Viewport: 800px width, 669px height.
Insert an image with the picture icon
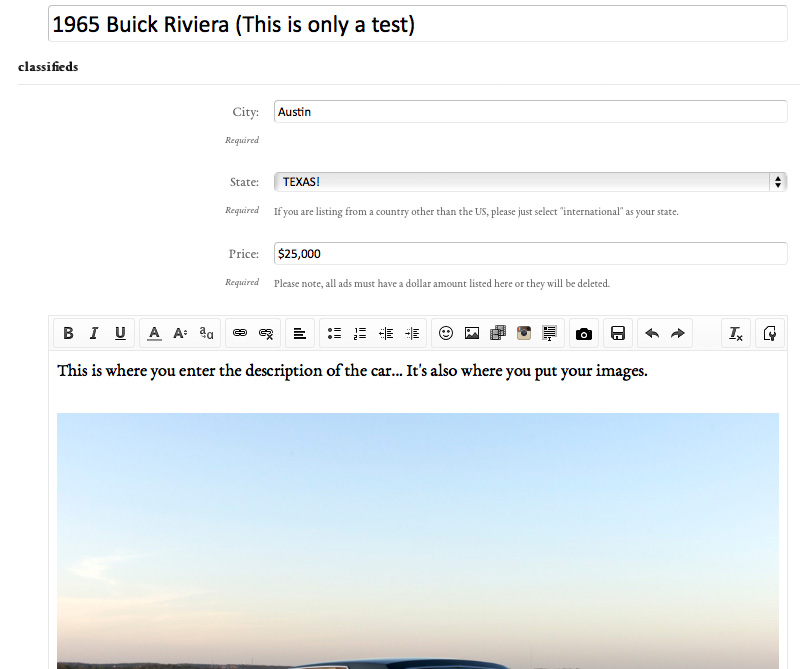click(472, 333)
